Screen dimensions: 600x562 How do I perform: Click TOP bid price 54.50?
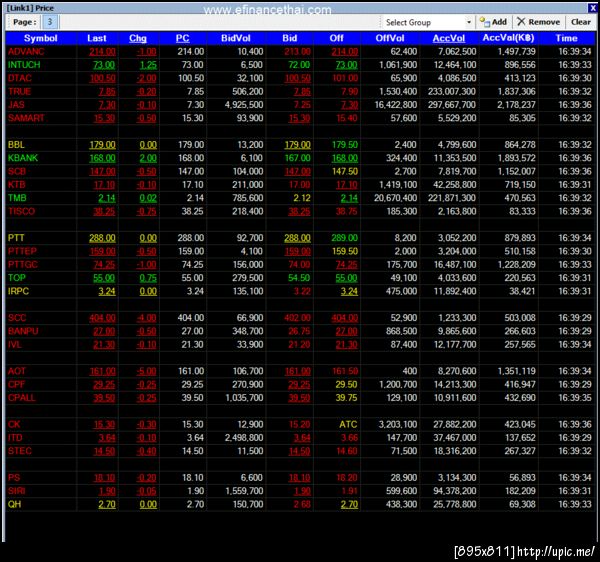299,278
